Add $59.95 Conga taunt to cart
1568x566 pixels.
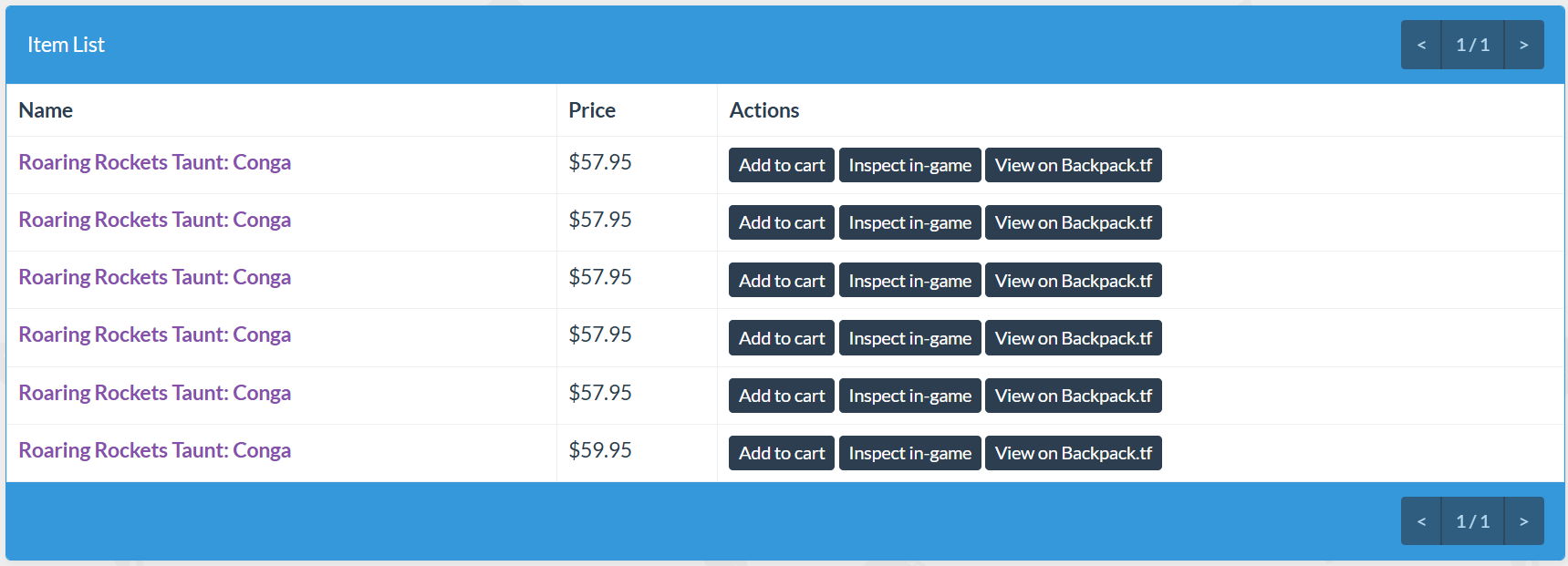pyautogui.click(x=782, y=453)
